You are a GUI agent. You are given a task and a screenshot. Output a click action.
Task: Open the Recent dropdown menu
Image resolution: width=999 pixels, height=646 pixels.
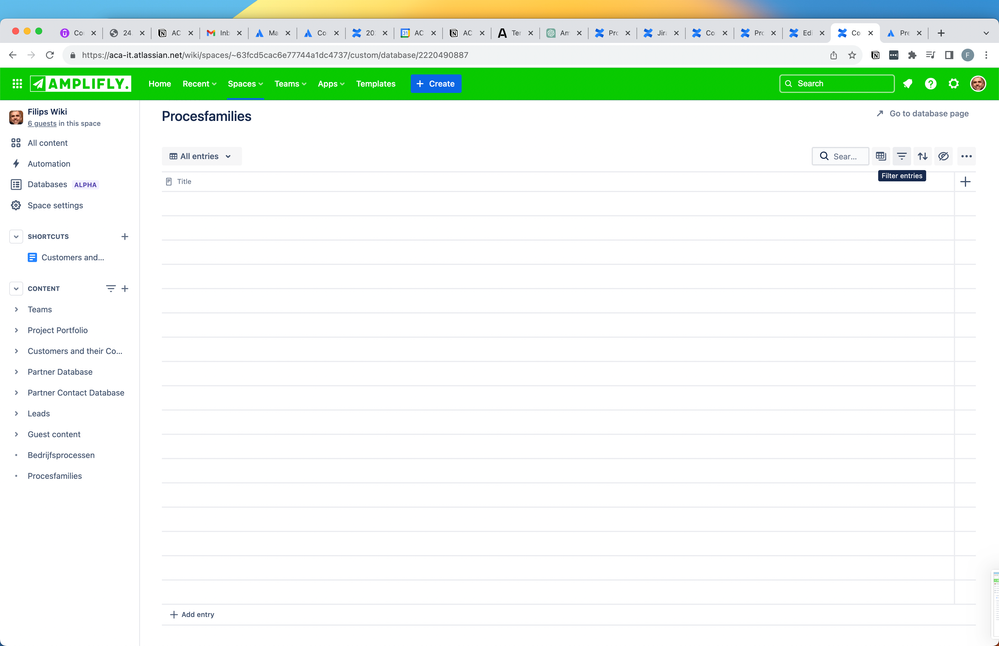pos(199,83)
